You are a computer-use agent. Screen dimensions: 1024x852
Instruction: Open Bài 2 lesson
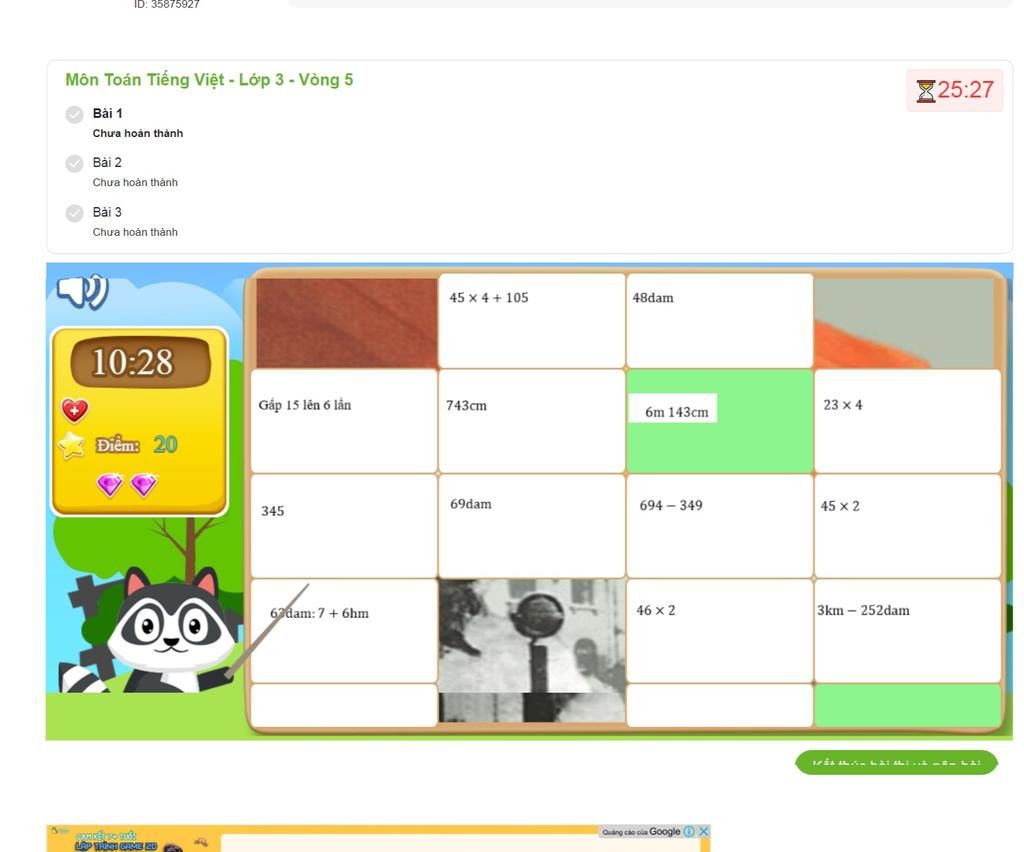[x=107, y=163]
